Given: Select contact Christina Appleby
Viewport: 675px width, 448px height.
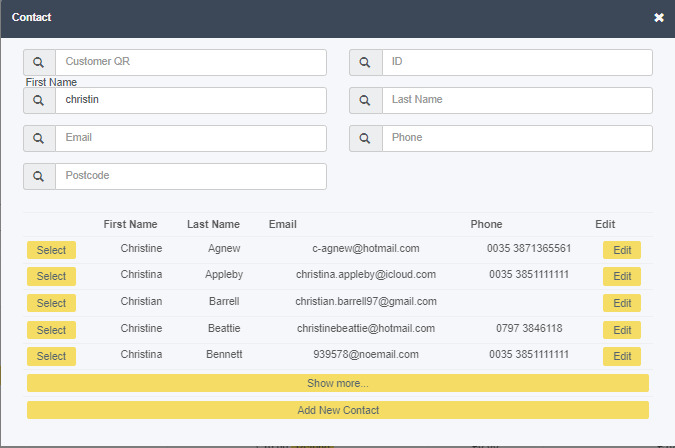Looking at the screenshot, I should pos(51,276).
